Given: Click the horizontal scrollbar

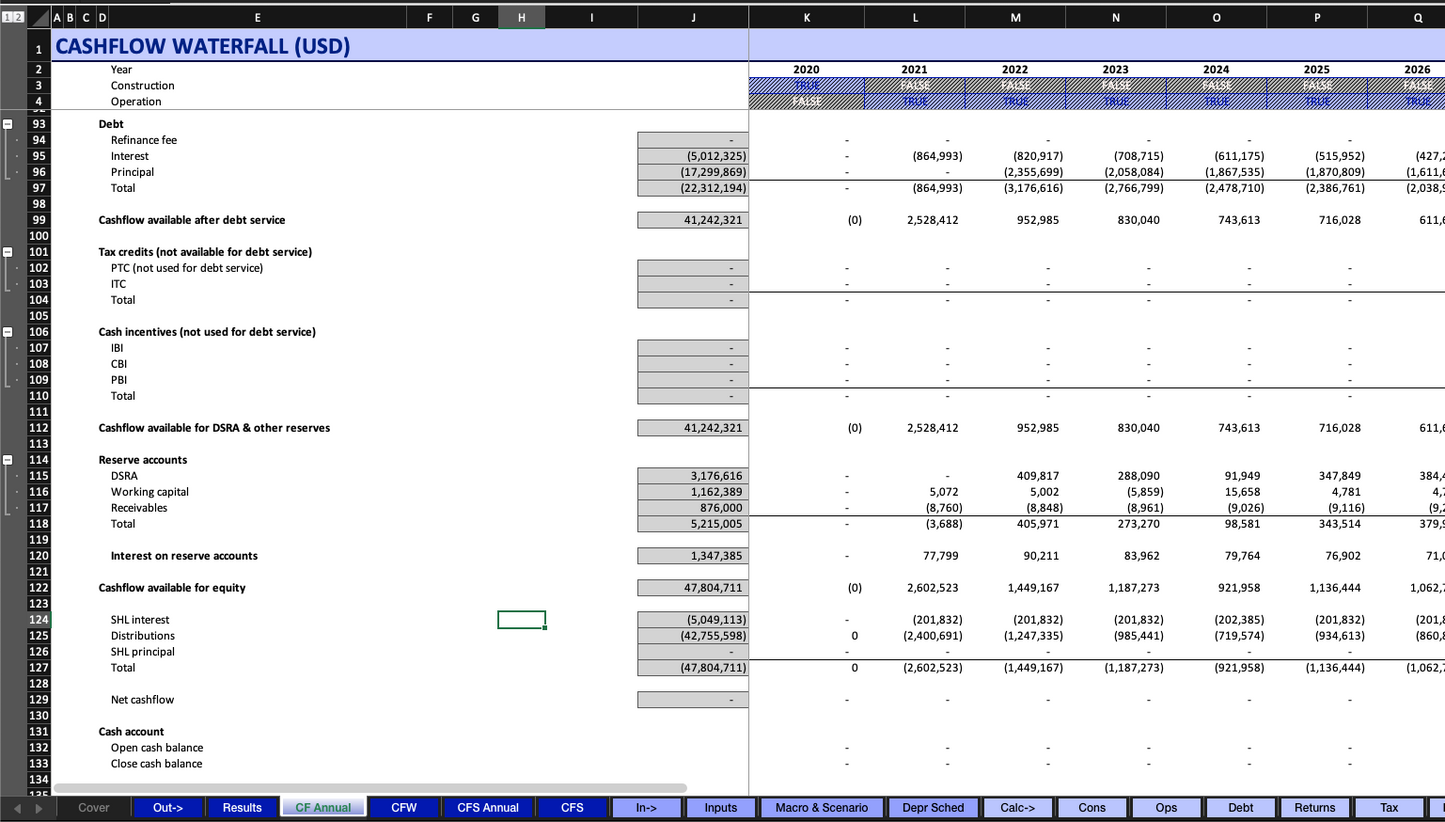Looking at the screenshot, I should coord(370,788).
